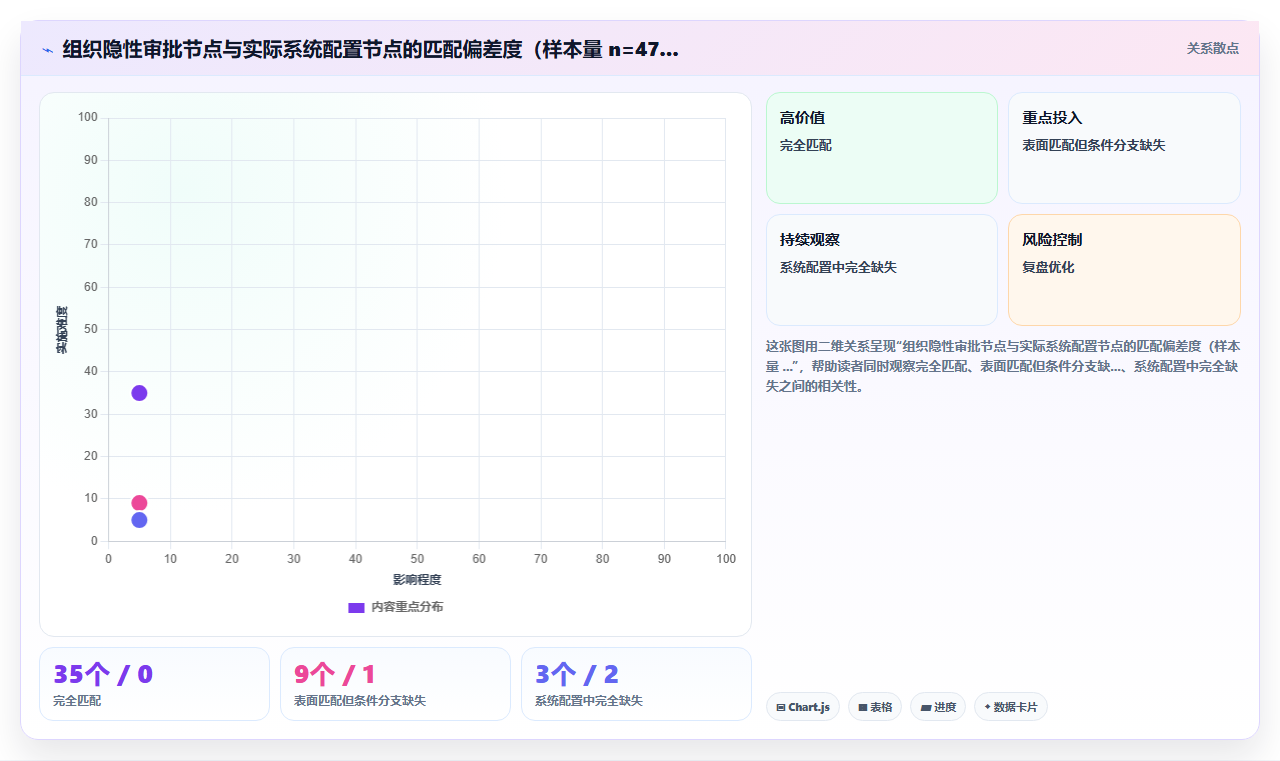Click 表面匹配但条件分支缺失 label under 9个 / 1

(360, 701)
